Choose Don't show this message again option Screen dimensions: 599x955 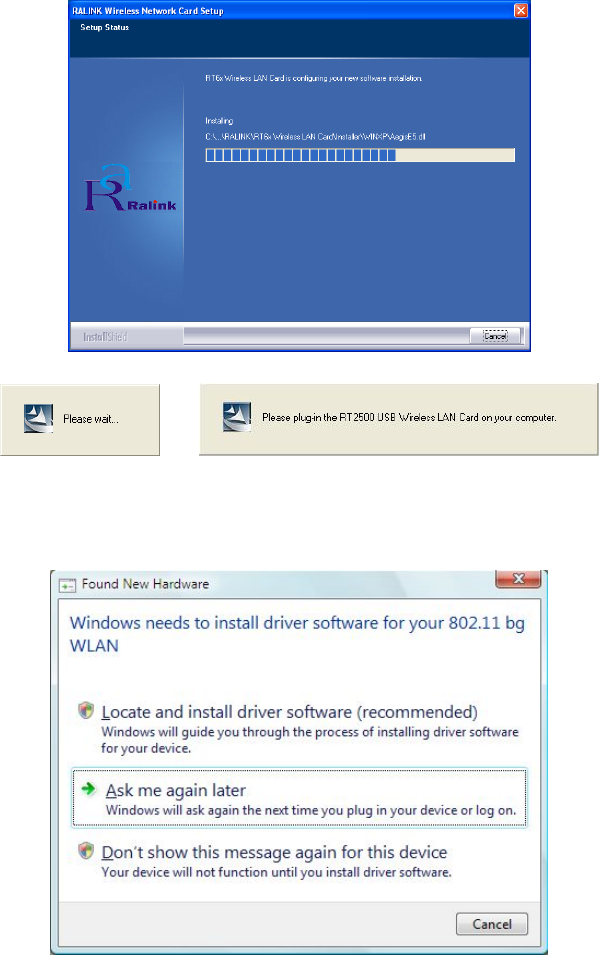[x=299, y=861]
